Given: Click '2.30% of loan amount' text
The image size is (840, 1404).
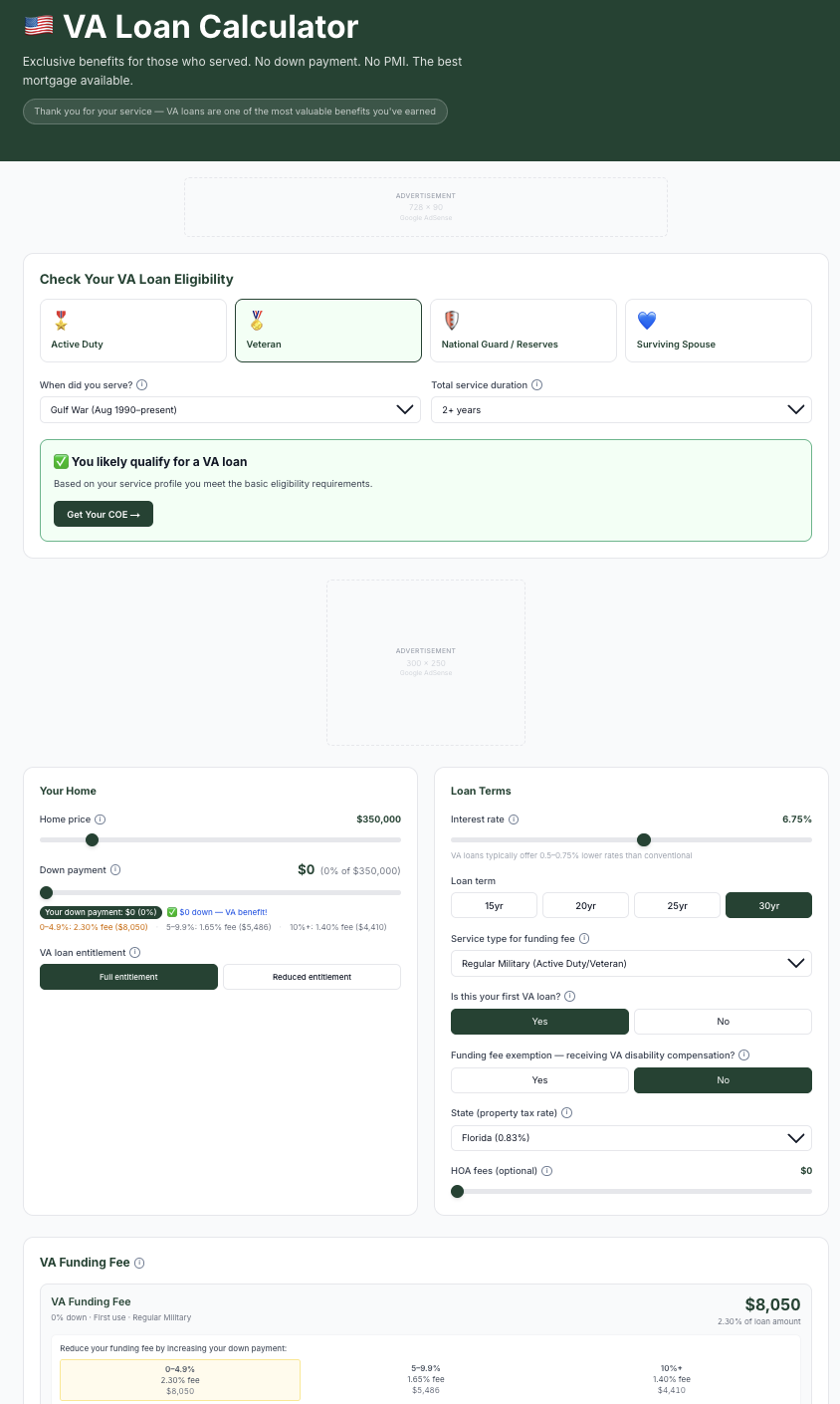Looking at the screenshot, I should pos(758,1321).
